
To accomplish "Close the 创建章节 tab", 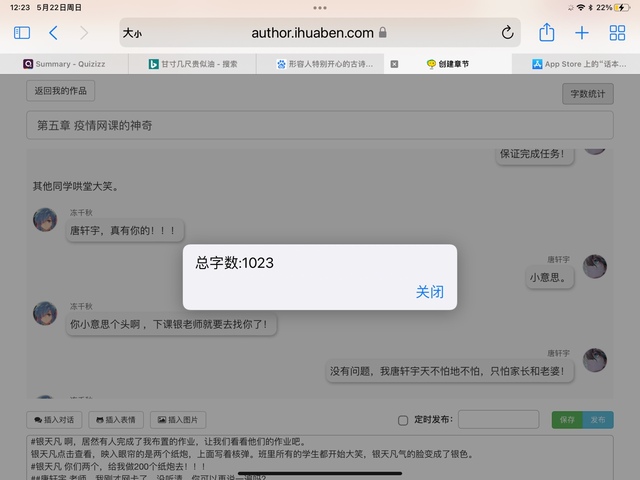I will (x=394, y=64).
